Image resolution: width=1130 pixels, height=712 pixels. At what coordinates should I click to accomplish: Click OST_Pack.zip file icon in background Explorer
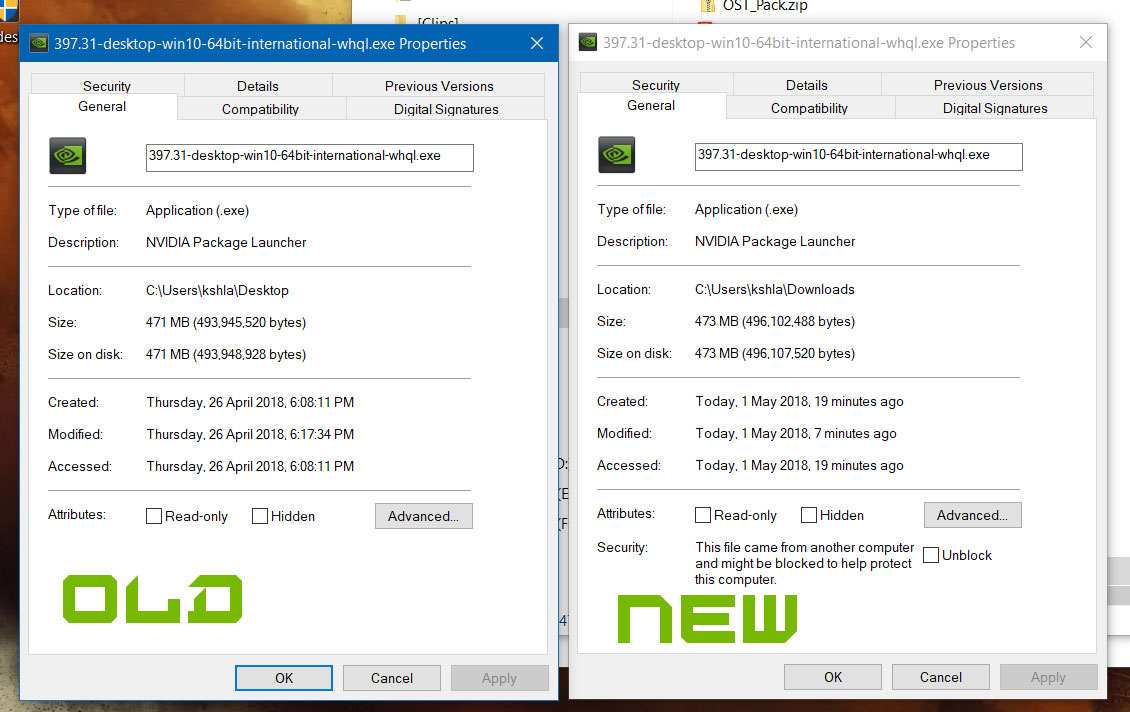[x=707, y=6]
